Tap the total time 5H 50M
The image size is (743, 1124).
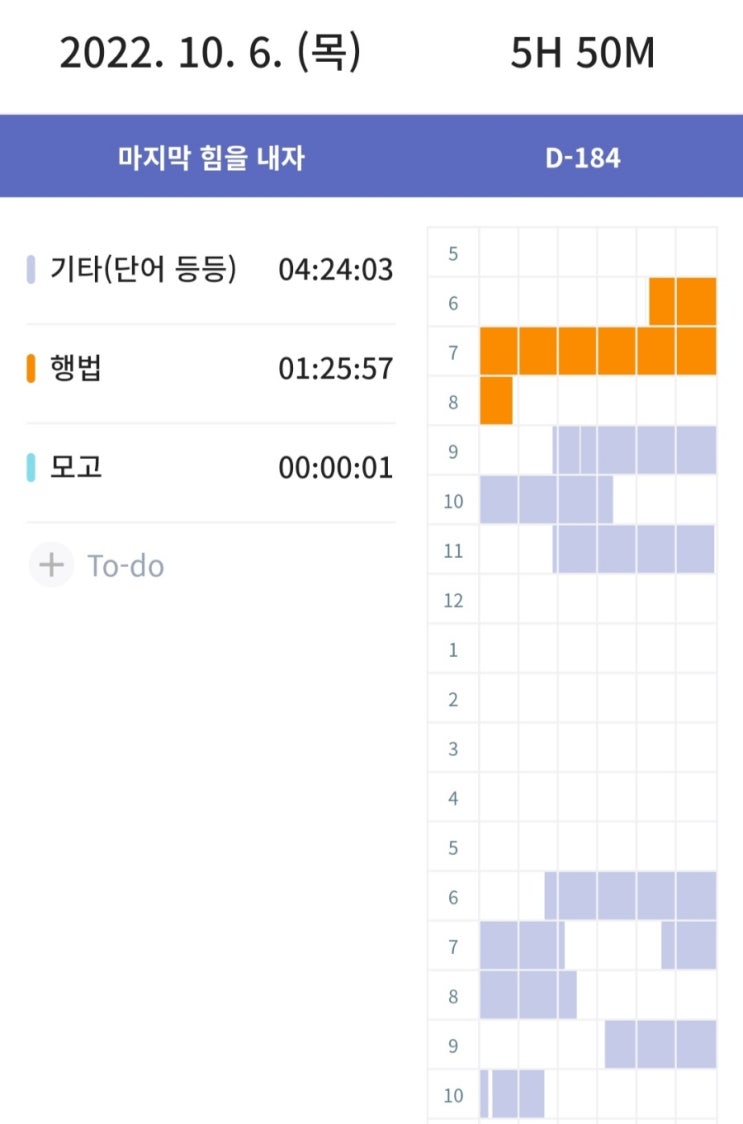[582, 53]
